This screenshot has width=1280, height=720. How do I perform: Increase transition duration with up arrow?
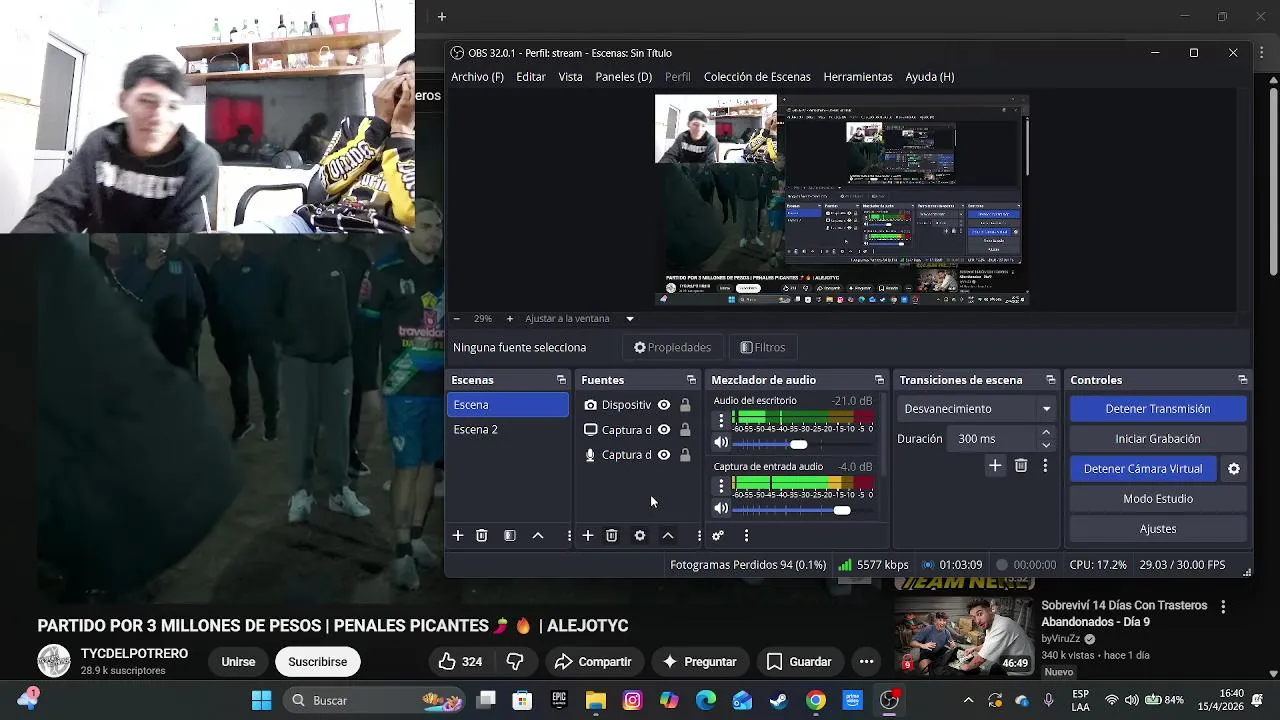(x=1046, y=434)
